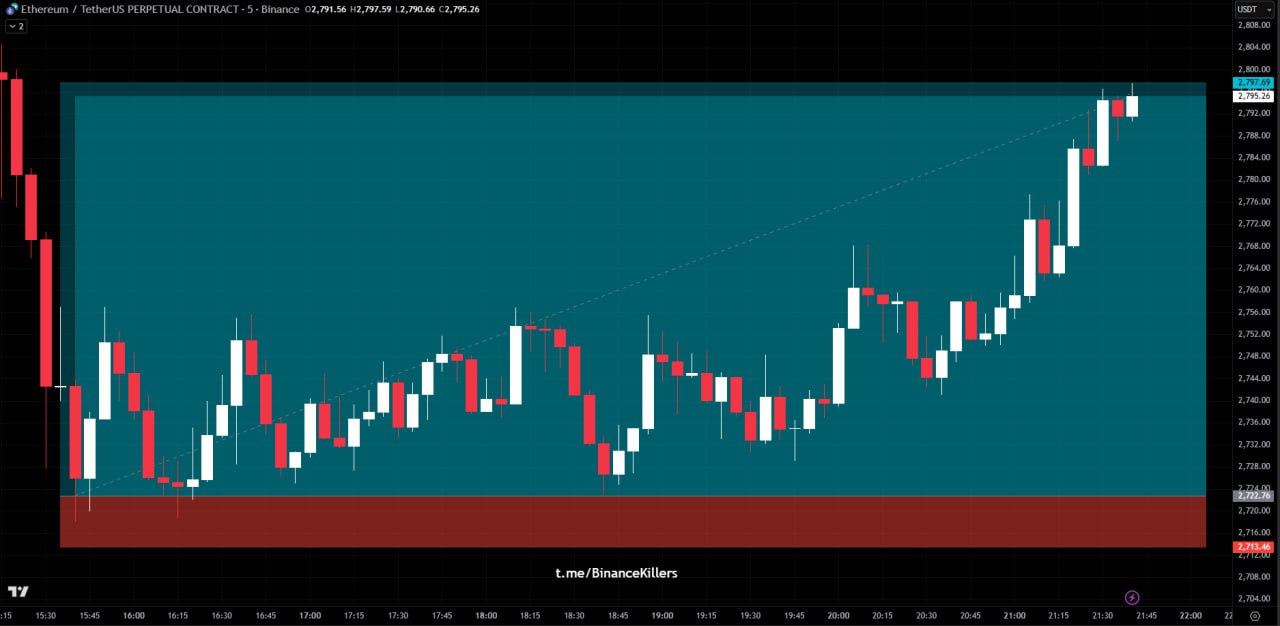Open chart settings hexagon gear icon
This screenshot has width=1280, height=626.
pos(1253,616)
